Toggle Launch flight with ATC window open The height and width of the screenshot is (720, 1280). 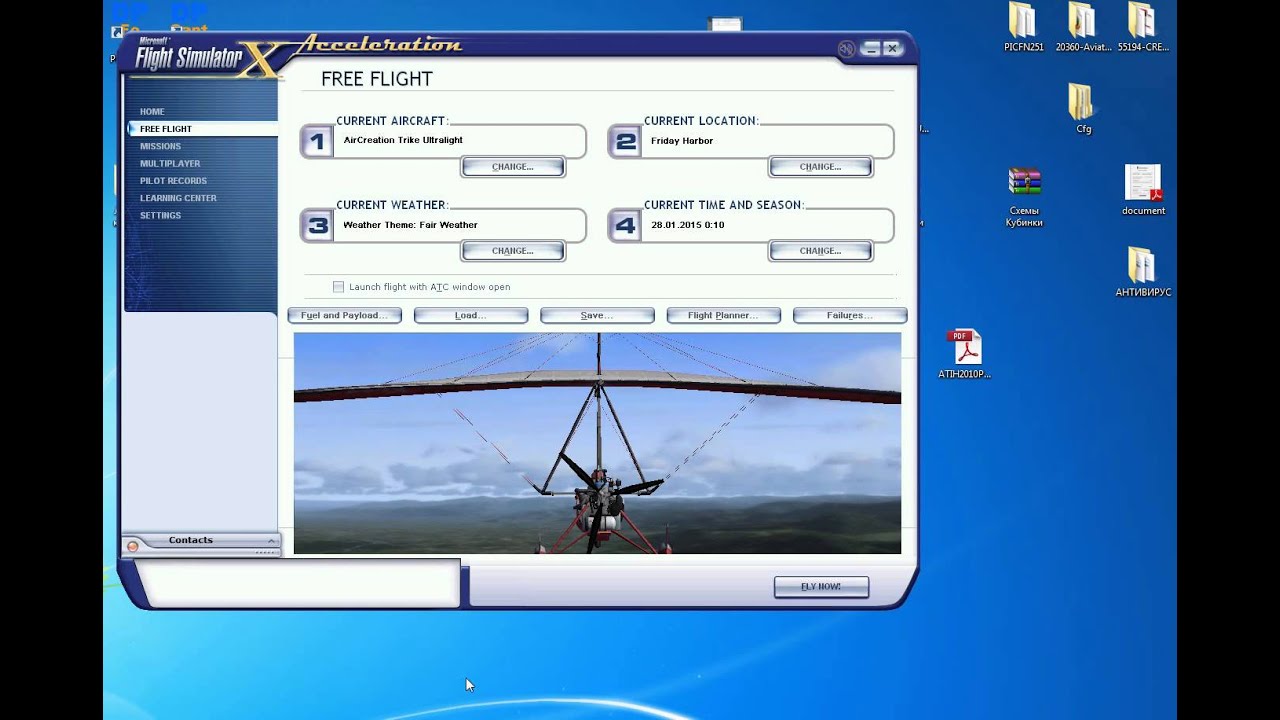click(339, 287)
